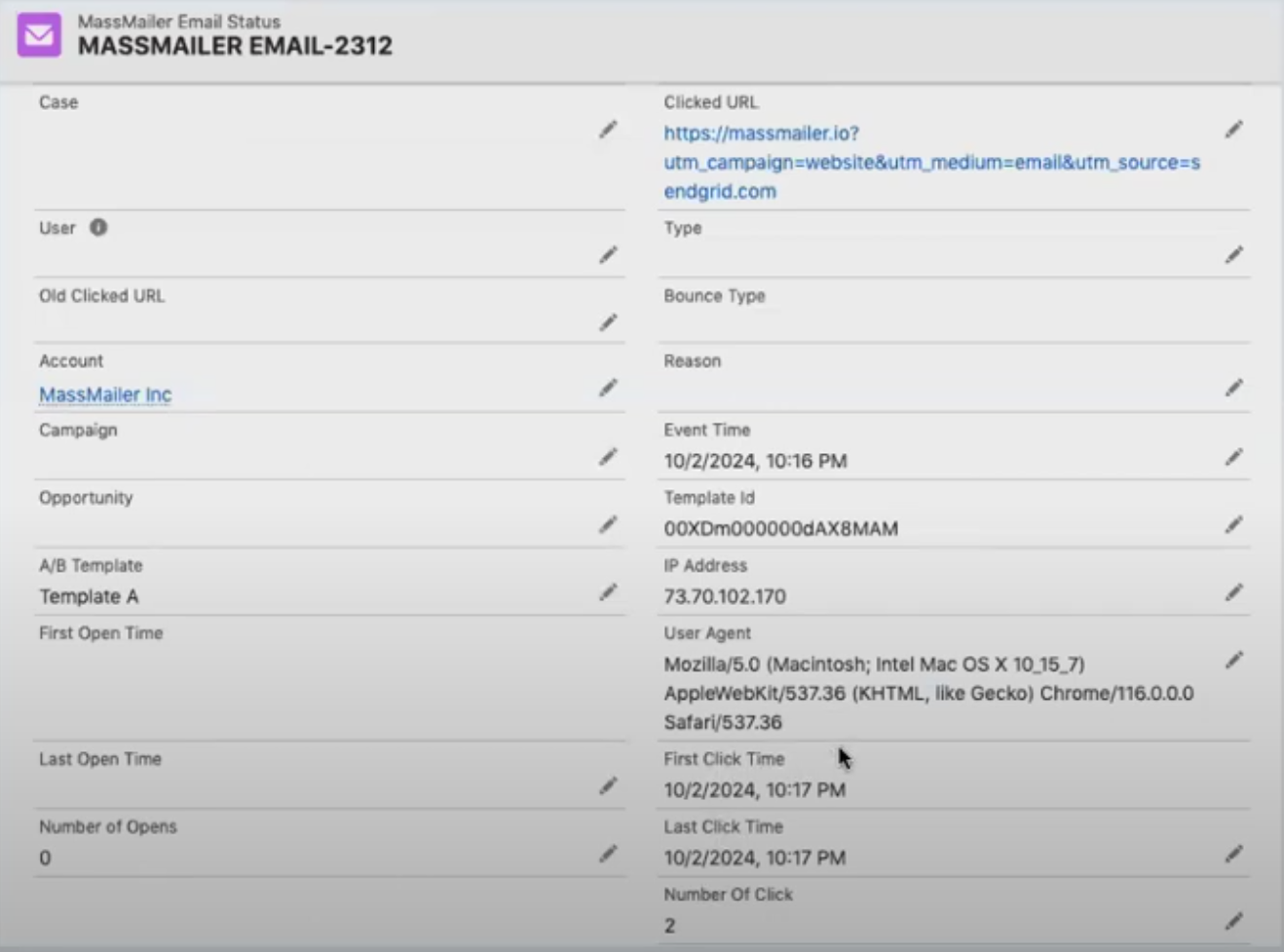The image size is (1284, 952).
Task: Edit the User Agent pencil icon
Action: 1233,661
